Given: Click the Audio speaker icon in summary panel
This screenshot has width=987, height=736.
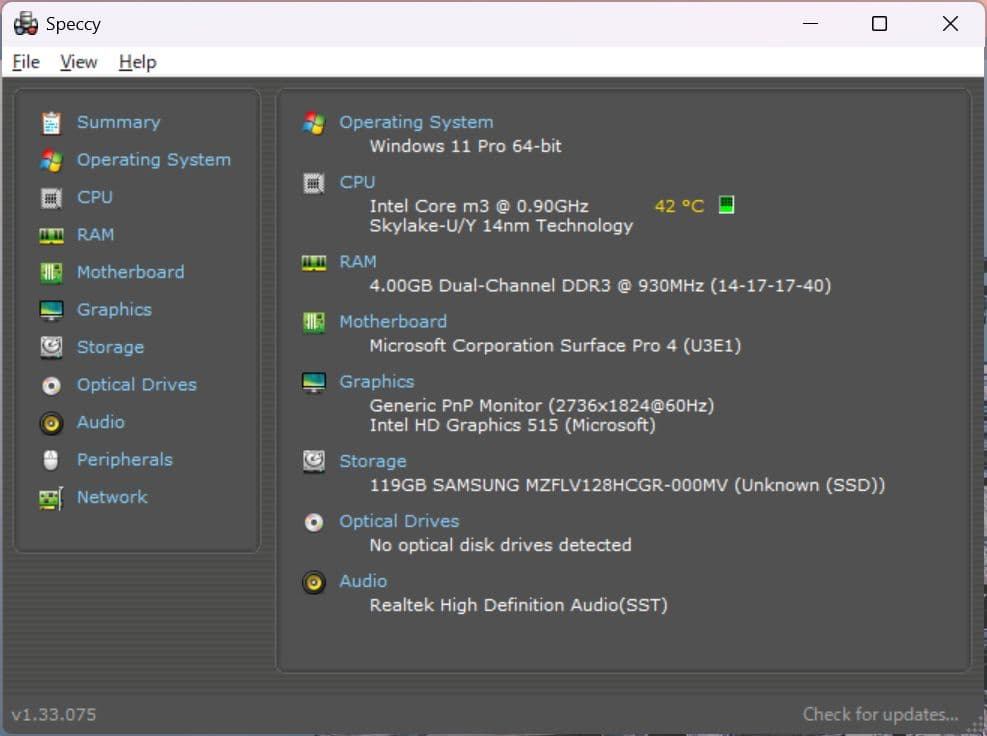Looking at the screenshot, I should pyautogui.click(x=313, y=582).
